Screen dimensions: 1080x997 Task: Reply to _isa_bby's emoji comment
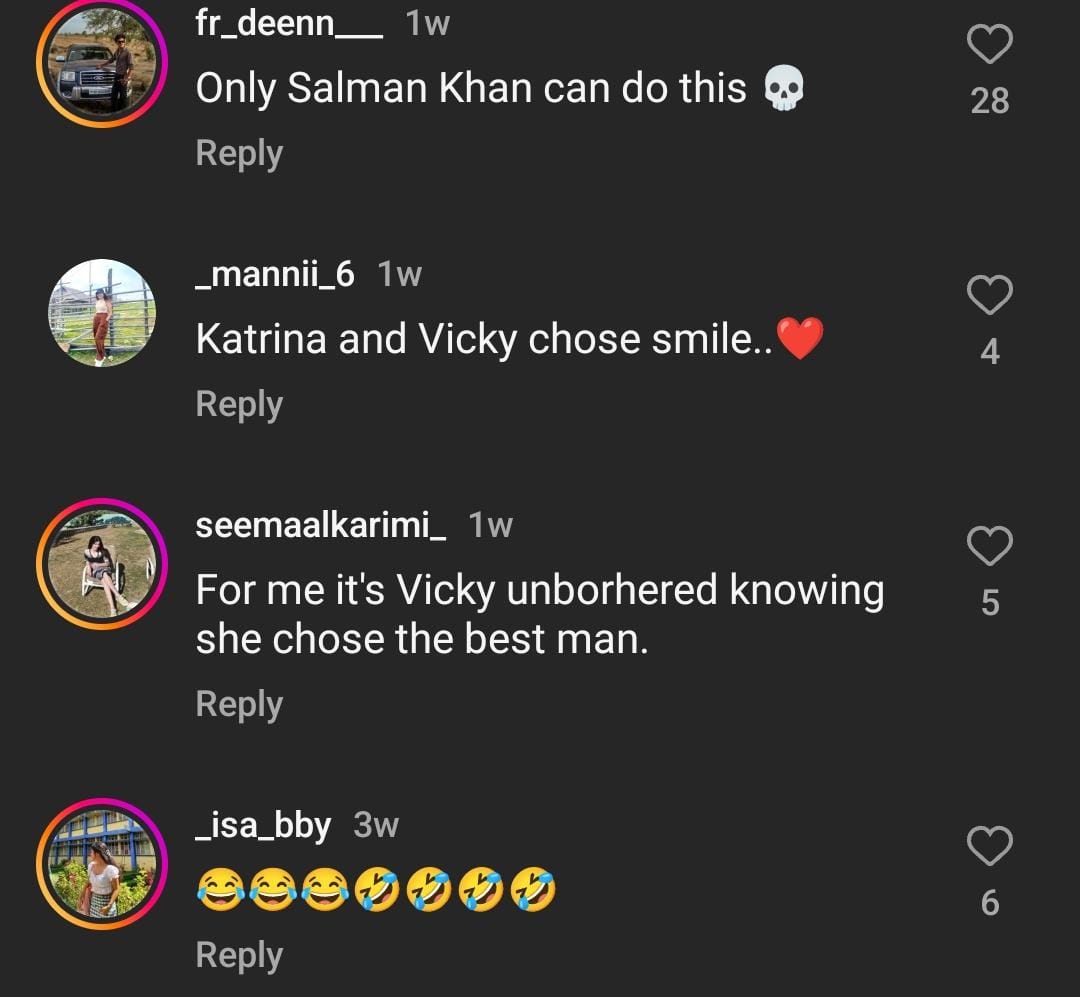[x=239, y=956]
